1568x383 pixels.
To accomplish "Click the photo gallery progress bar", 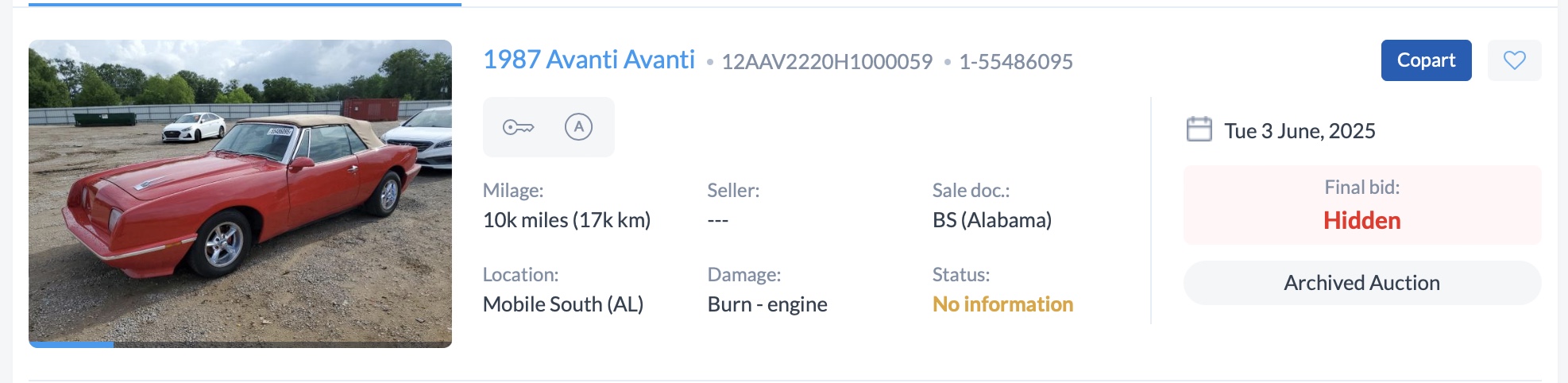I will pyautogui.click(x=240, y=344).
